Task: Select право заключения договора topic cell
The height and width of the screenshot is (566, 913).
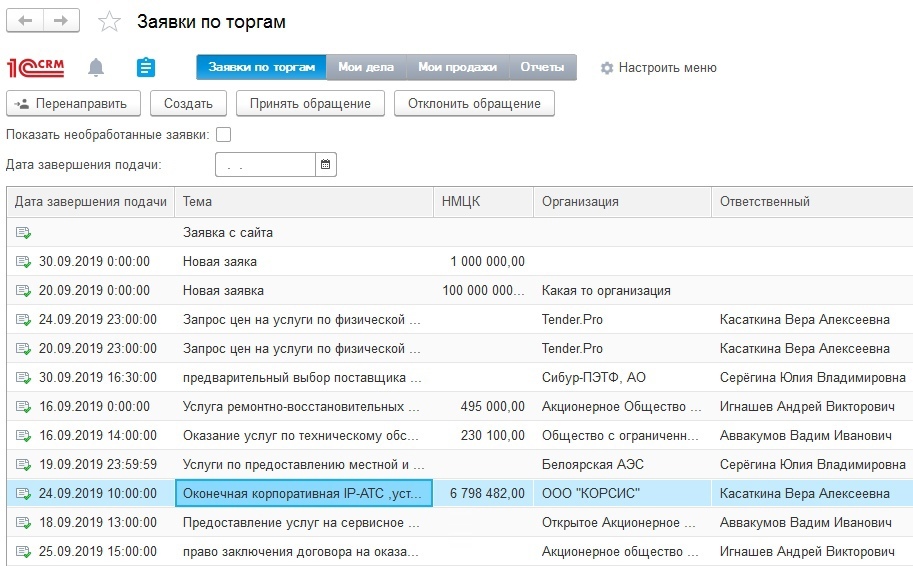Action: click(x=304, y=551)
